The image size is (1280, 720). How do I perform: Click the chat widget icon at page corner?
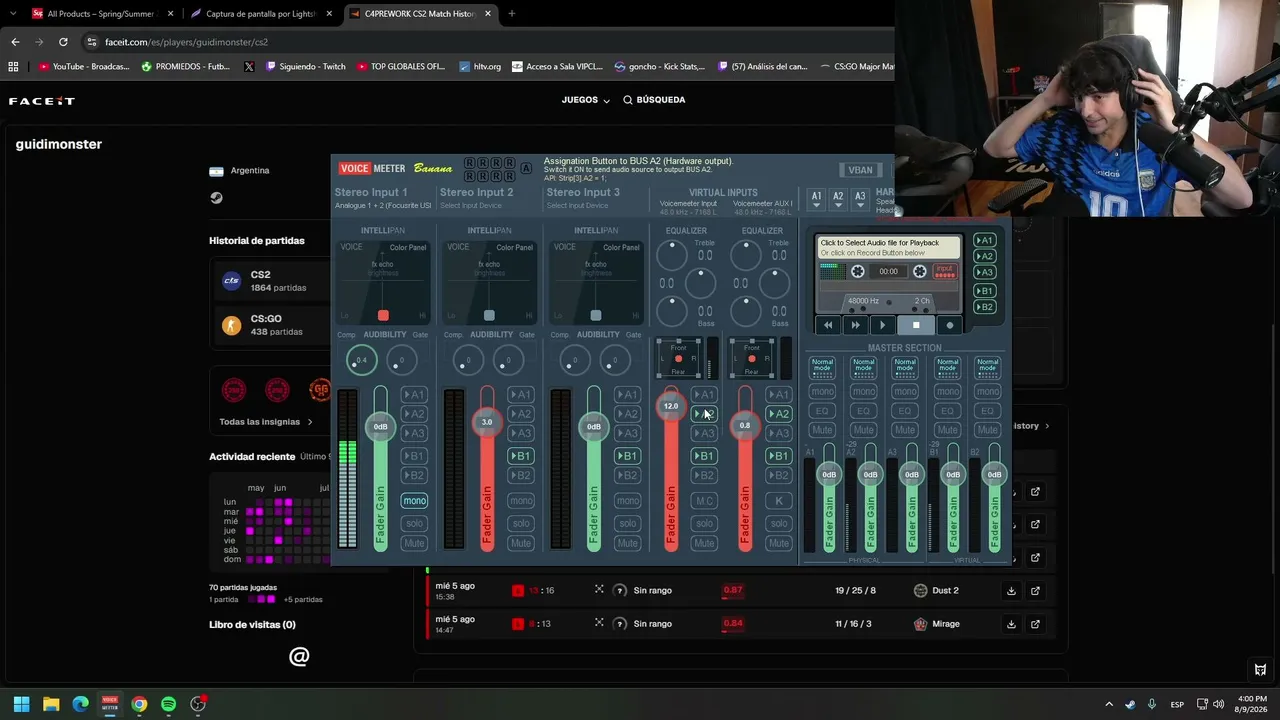[x=1260, y=669]
